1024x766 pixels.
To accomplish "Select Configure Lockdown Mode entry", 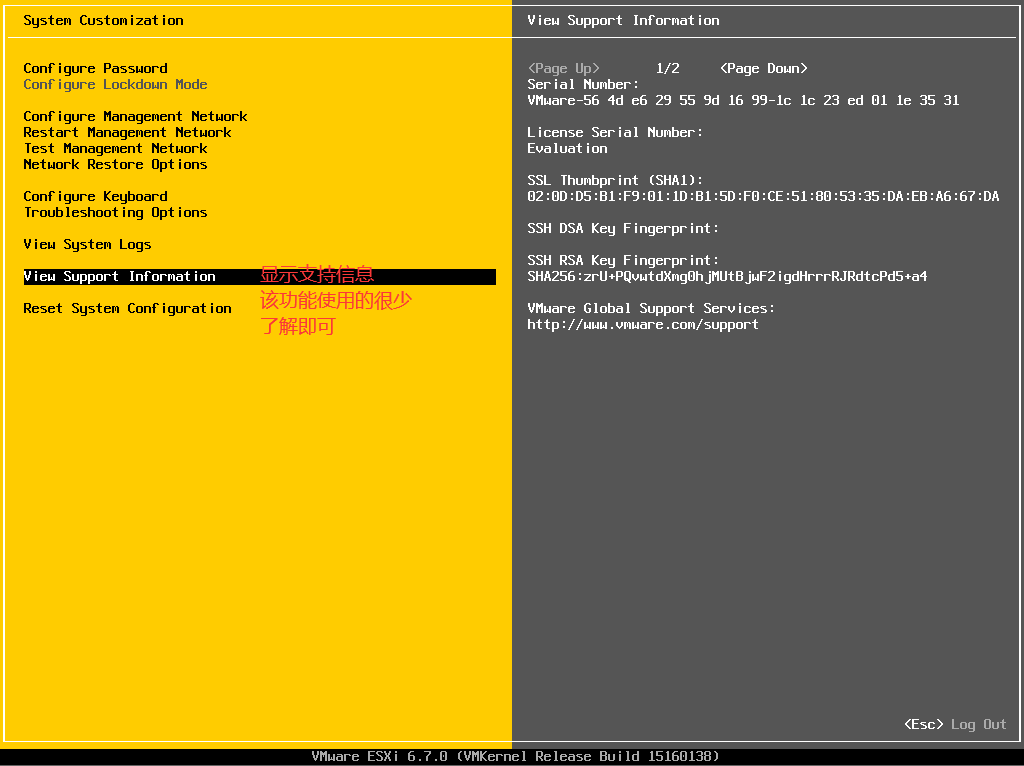I will tap(116, 85).
